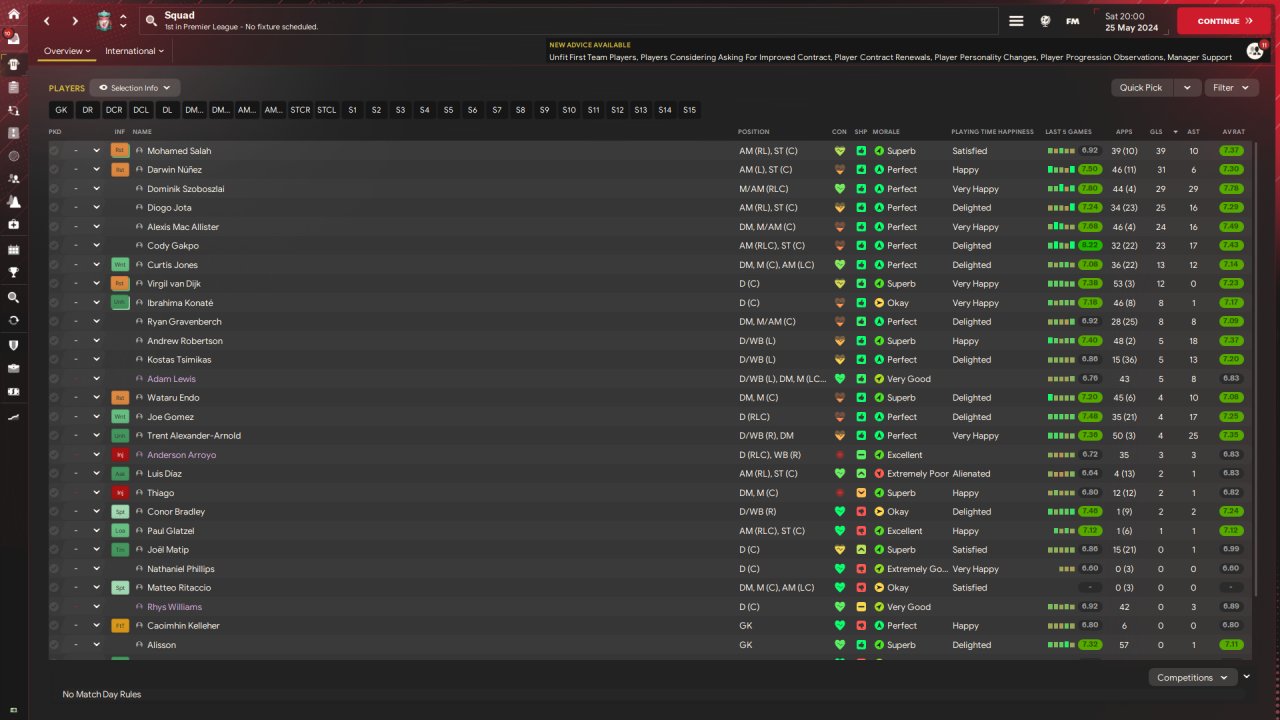Go forward with the right arrow
This screenshot has width=1280, height=720.
pyautogui.click(x=75, y=21)
